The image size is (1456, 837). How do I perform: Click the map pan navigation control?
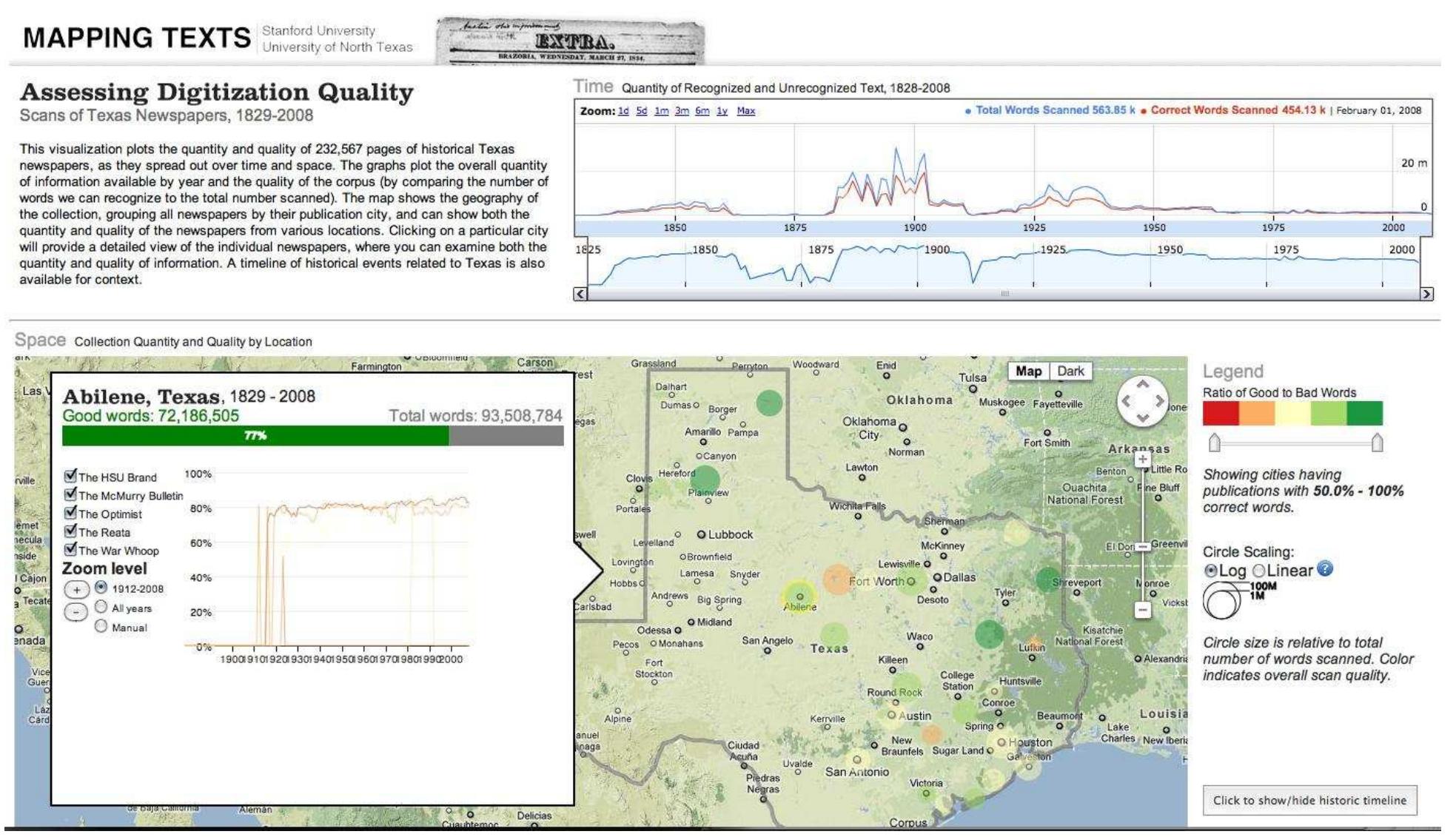click(1142, 401)
